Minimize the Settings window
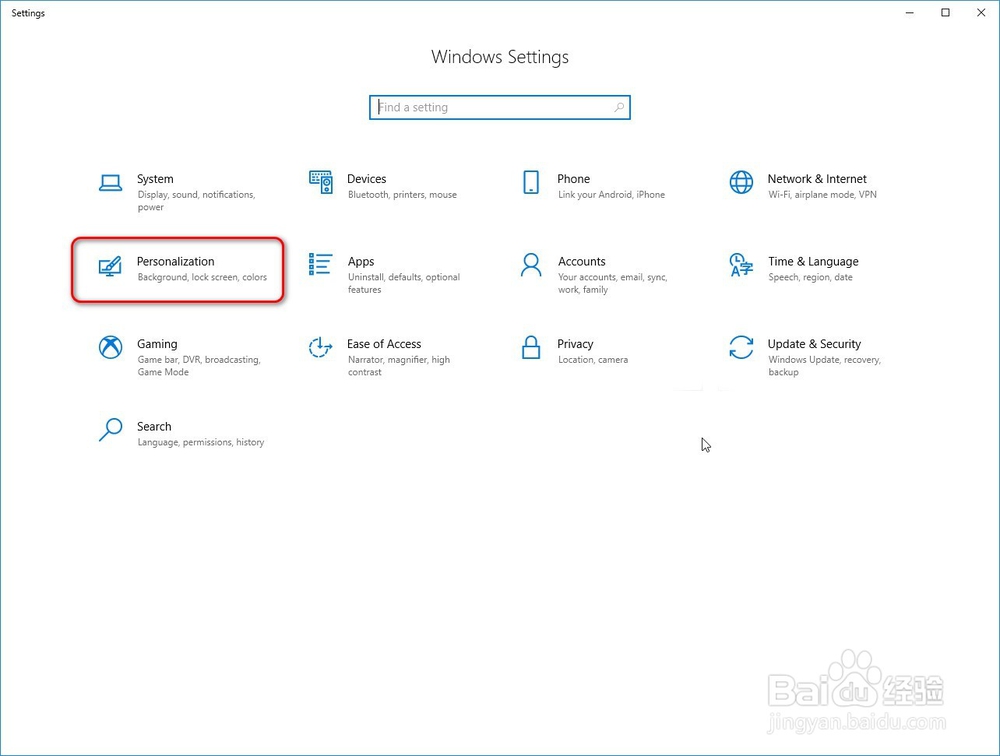This screenshot has height=756, width=1000. point(909,13)
